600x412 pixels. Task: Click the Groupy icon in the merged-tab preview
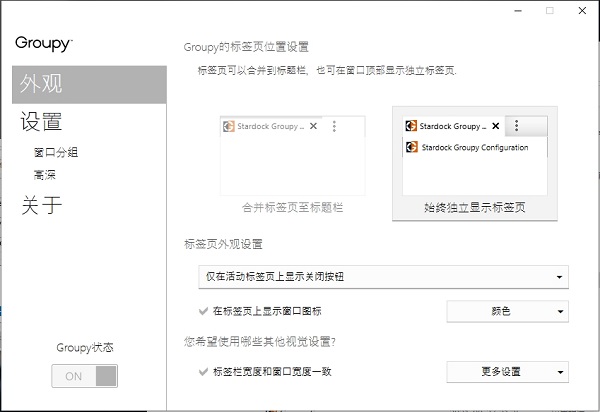click(229, 127)
